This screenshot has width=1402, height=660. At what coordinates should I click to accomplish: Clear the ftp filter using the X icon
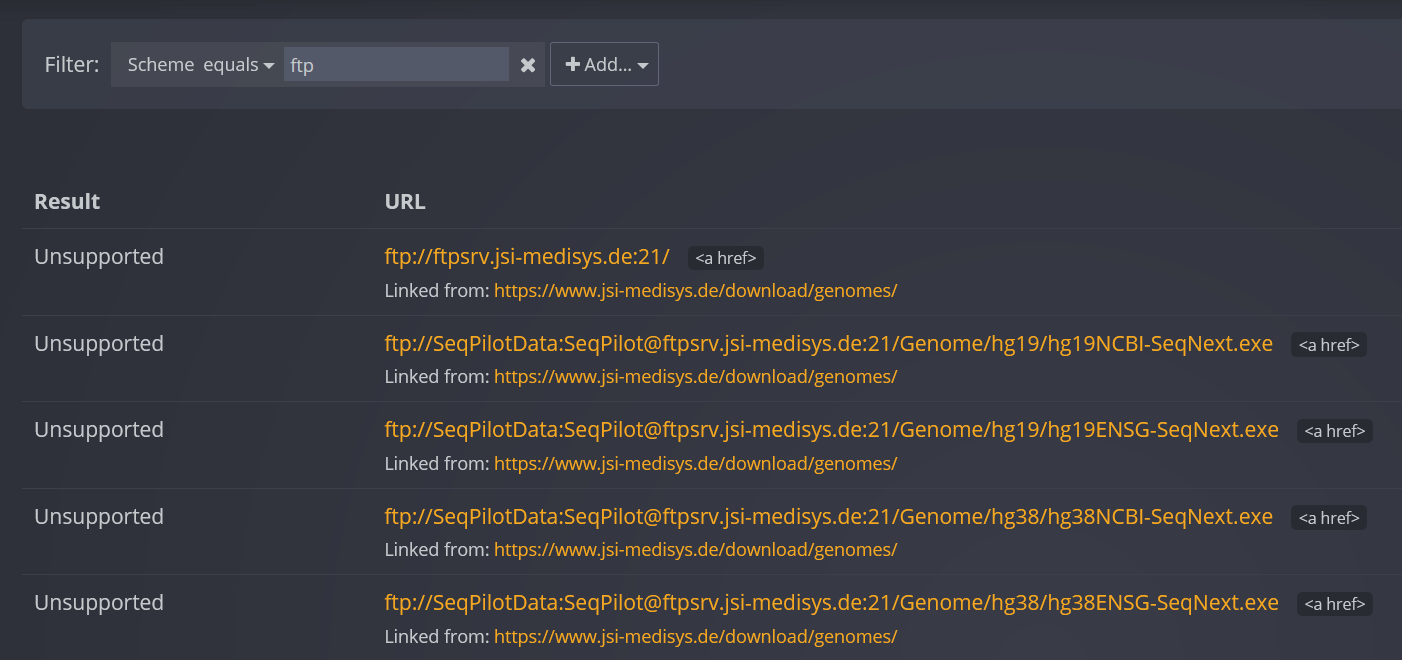pyautogui.click(x=528, y=64)
